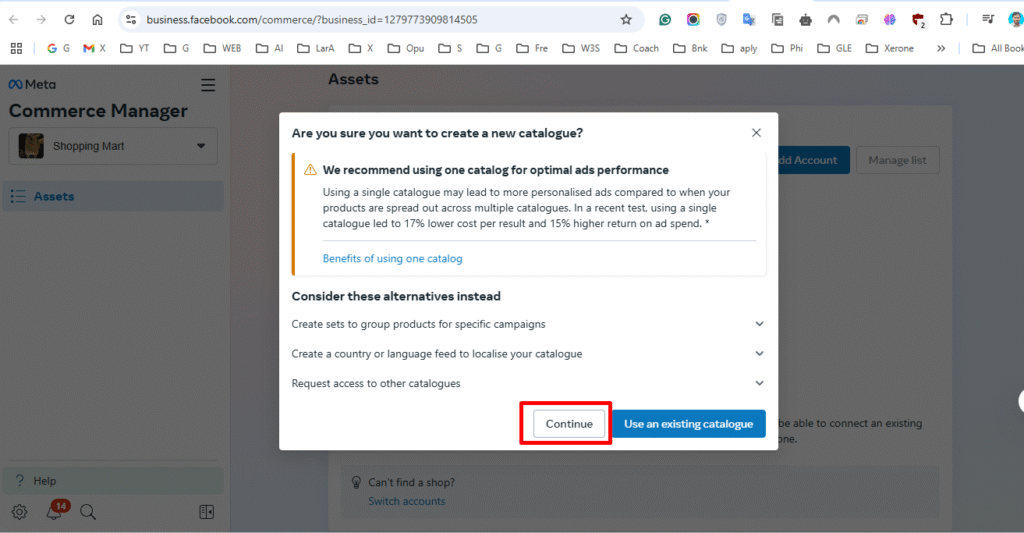Open Help in the sidebar
Image resolution: width=1024 pixels, height=533 pixels.
click(x=113, y=481)
